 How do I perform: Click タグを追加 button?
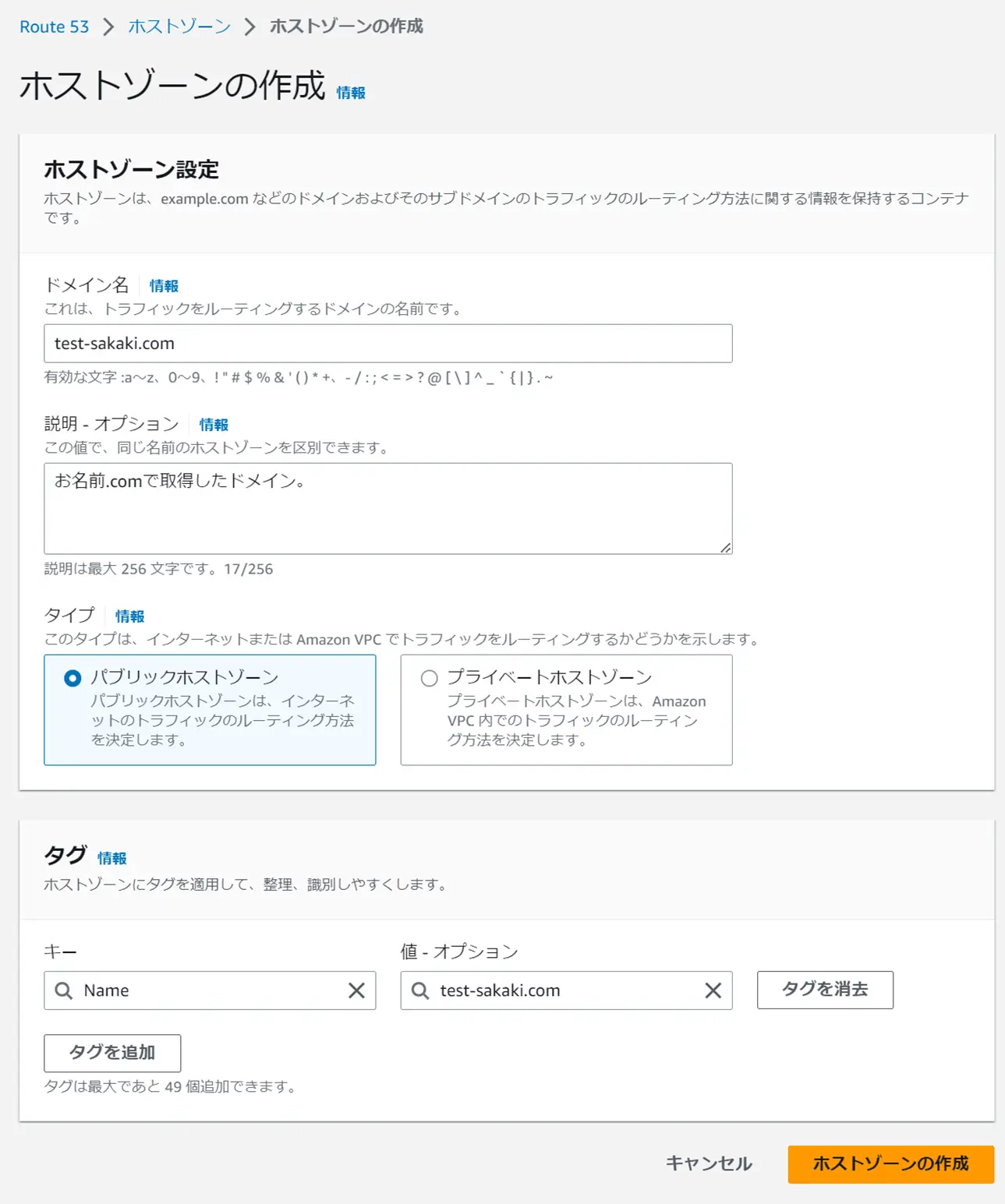(x=112, y=1053)
